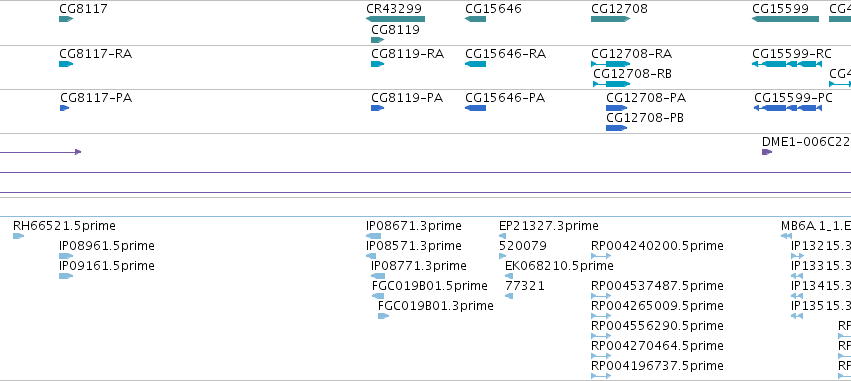Image resolution: width=851 pixels, height=381 pixels.
Task: Click the CR43299 gene bar
Action: (395, 19)
